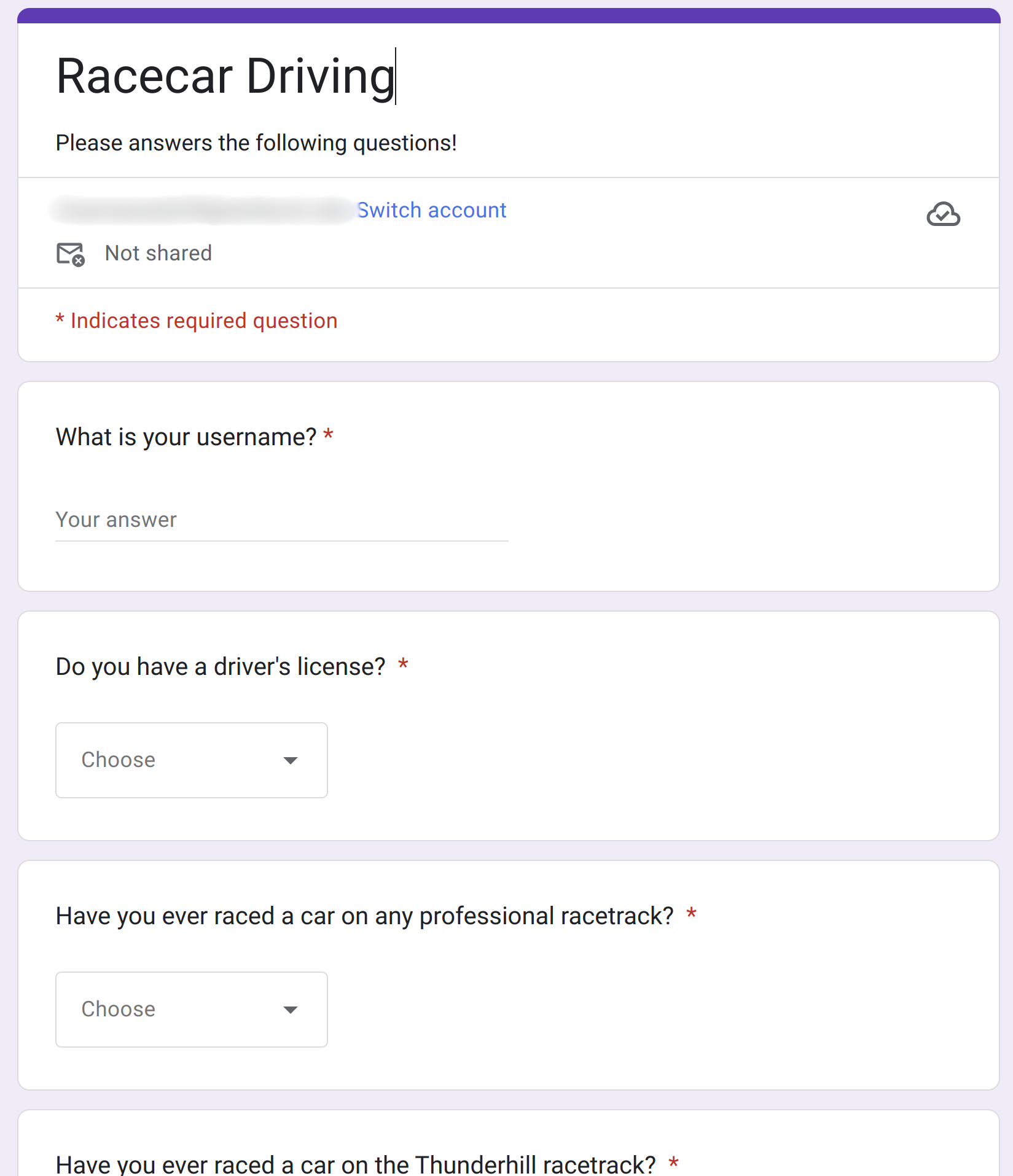
Task: Click the "Racecar Driving" form title
Action: coord(225,76)
